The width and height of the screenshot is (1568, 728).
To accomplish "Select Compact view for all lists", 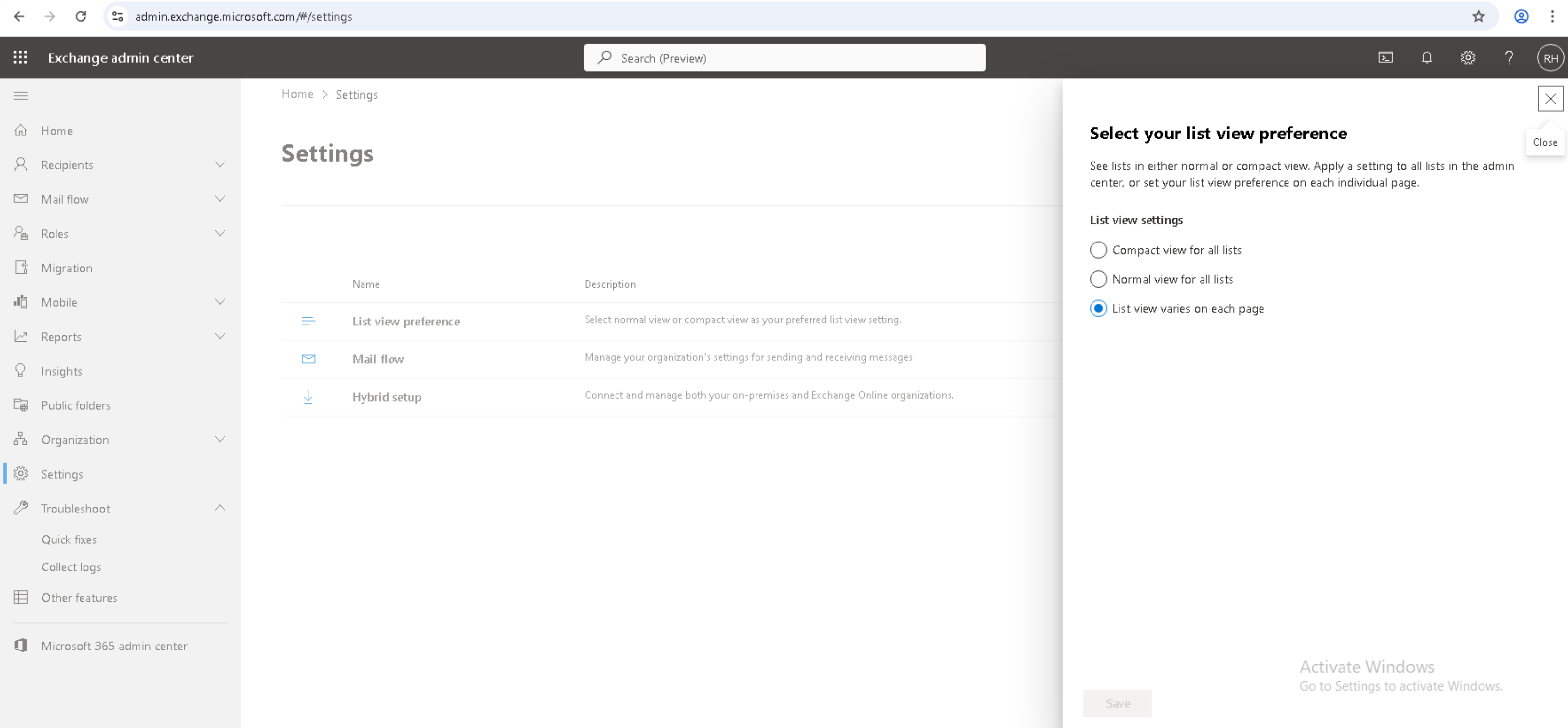I will pyautogui.click(x=1098, y=250).
